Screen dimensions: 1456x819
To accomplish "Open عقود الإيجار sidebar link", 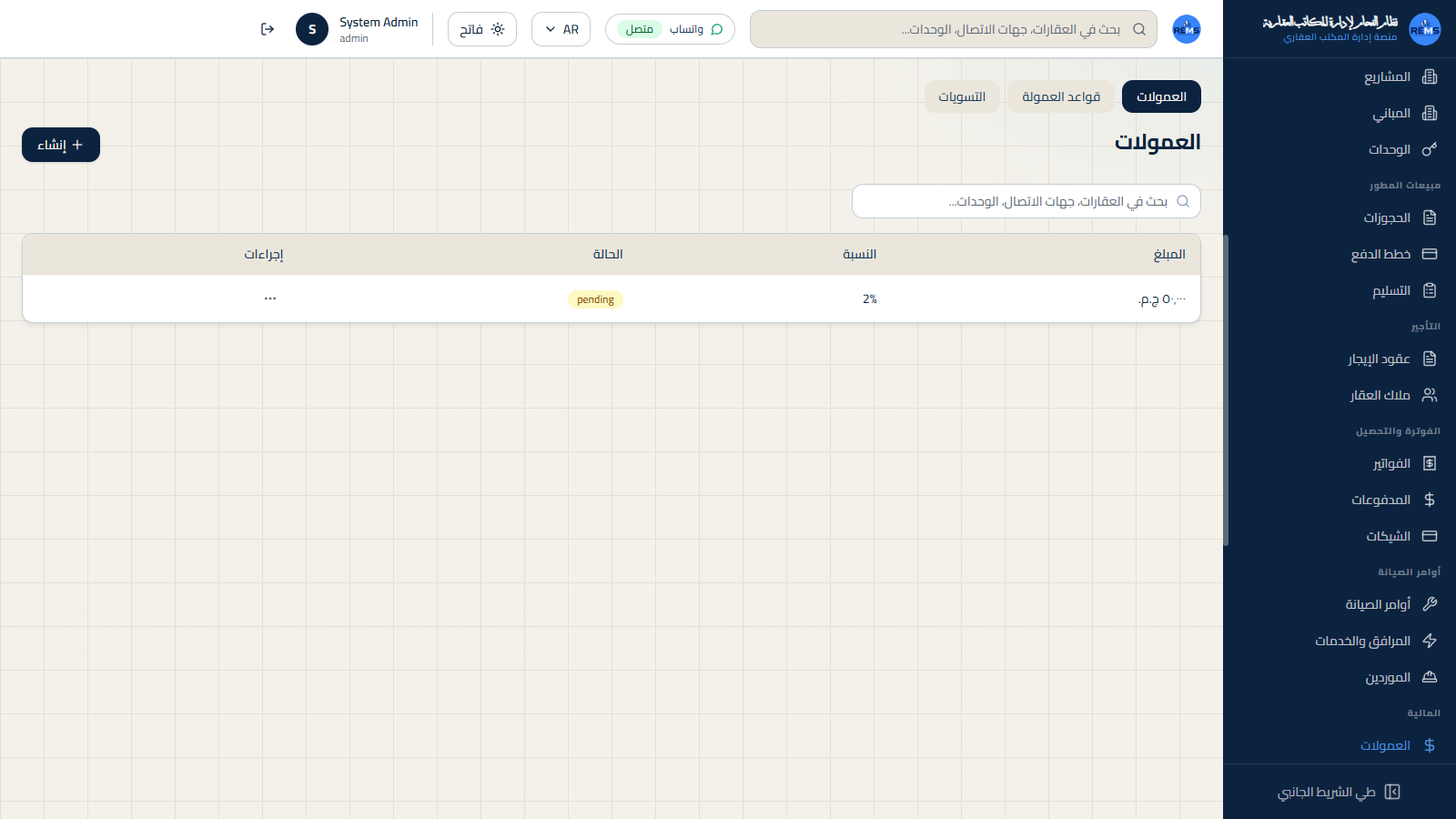I will (x=1340, y=359).
